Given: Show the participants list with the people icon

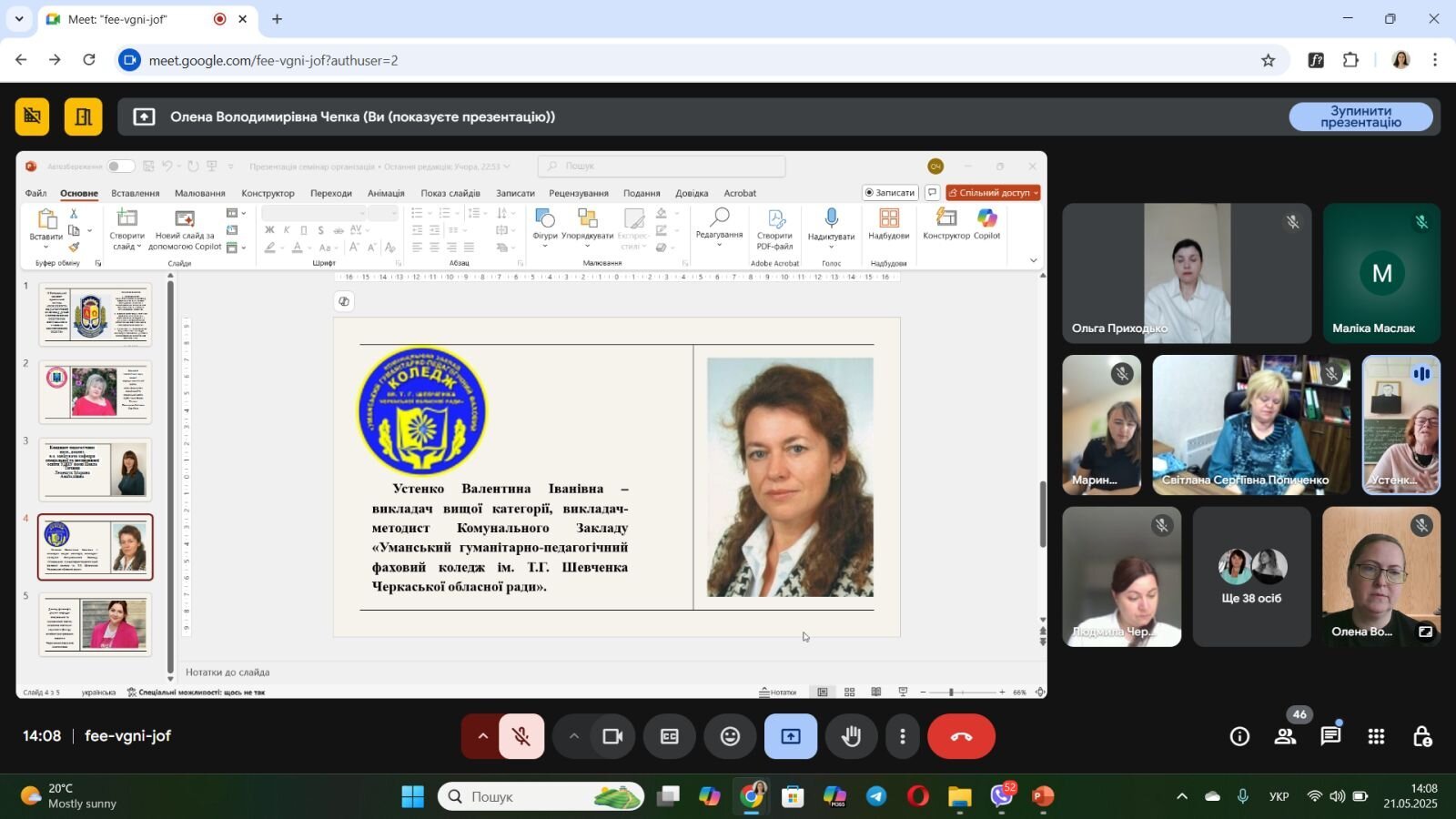Looking at the screenshot, I should click(1285, 736).
